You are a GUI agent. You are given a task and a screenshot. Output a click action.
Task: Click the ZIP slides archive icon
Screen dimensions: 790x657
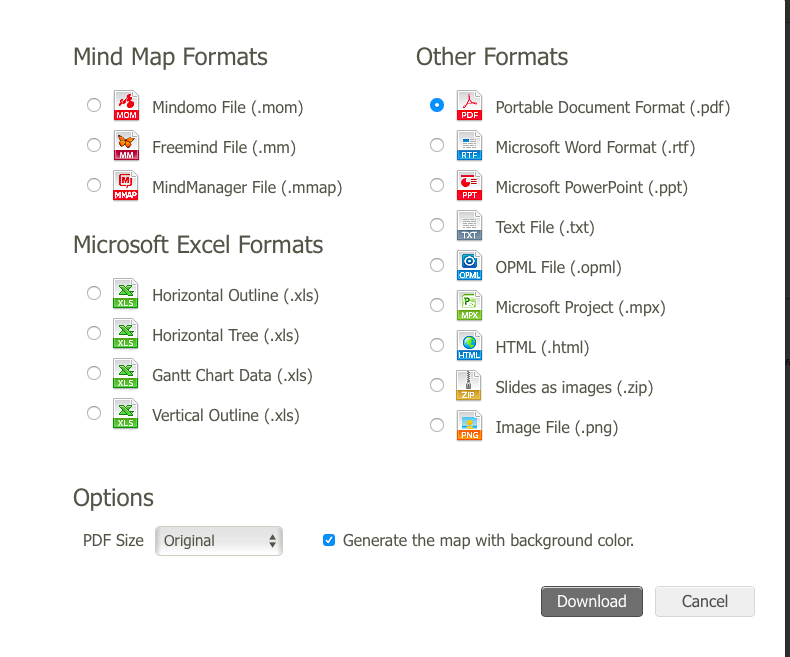point(469,385)
